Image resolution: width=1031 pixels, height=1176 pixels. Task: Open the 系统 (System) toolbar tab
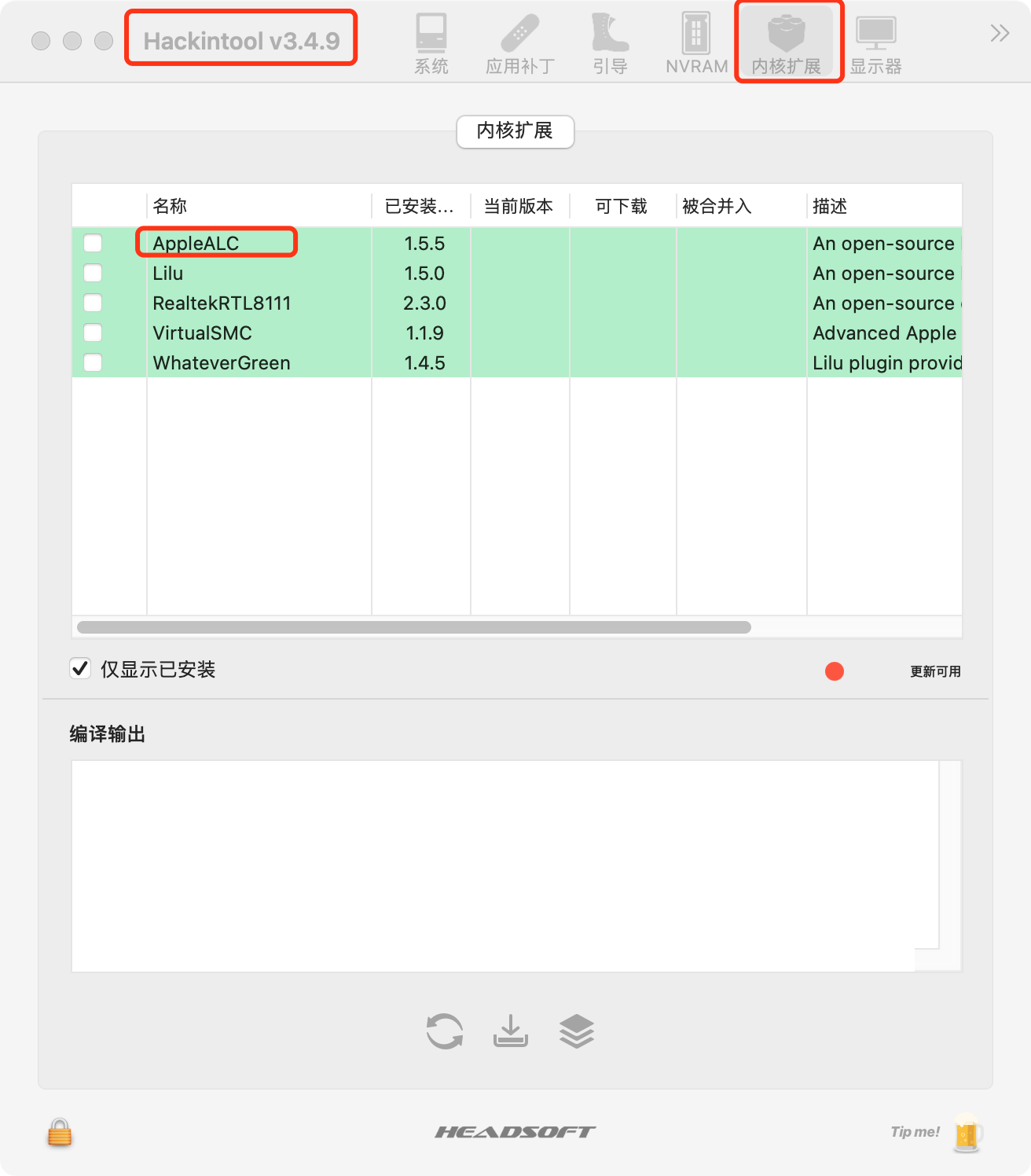pyautogui.click(x=431, y=43)
